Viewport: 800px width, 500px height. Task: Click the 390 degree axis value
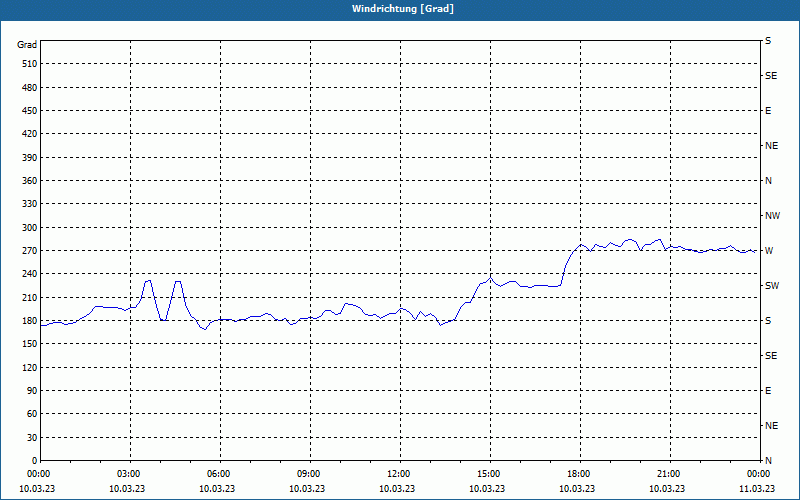pyautogui.click(x=30, y=157)
